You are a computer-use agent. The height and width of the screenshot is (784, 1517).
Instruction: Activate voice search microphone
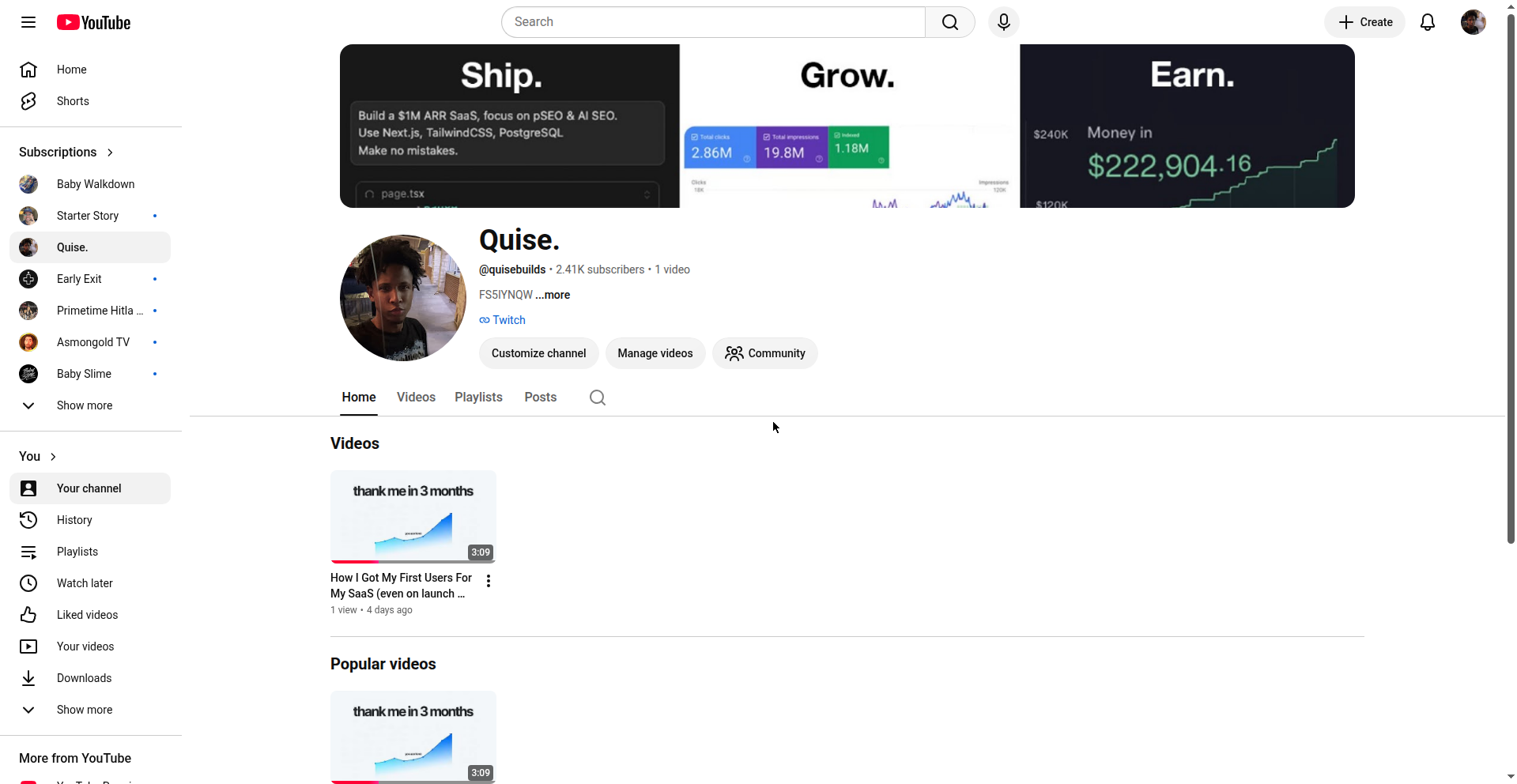[x=1004, y=22]
